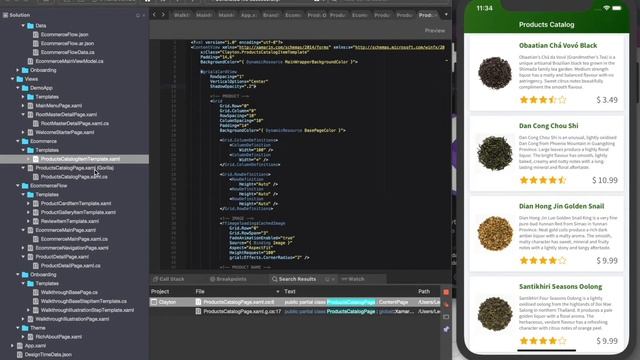Collapse the EcommerceFlow folder
This screenshot has height=360, width=640.
click(18, 186)
